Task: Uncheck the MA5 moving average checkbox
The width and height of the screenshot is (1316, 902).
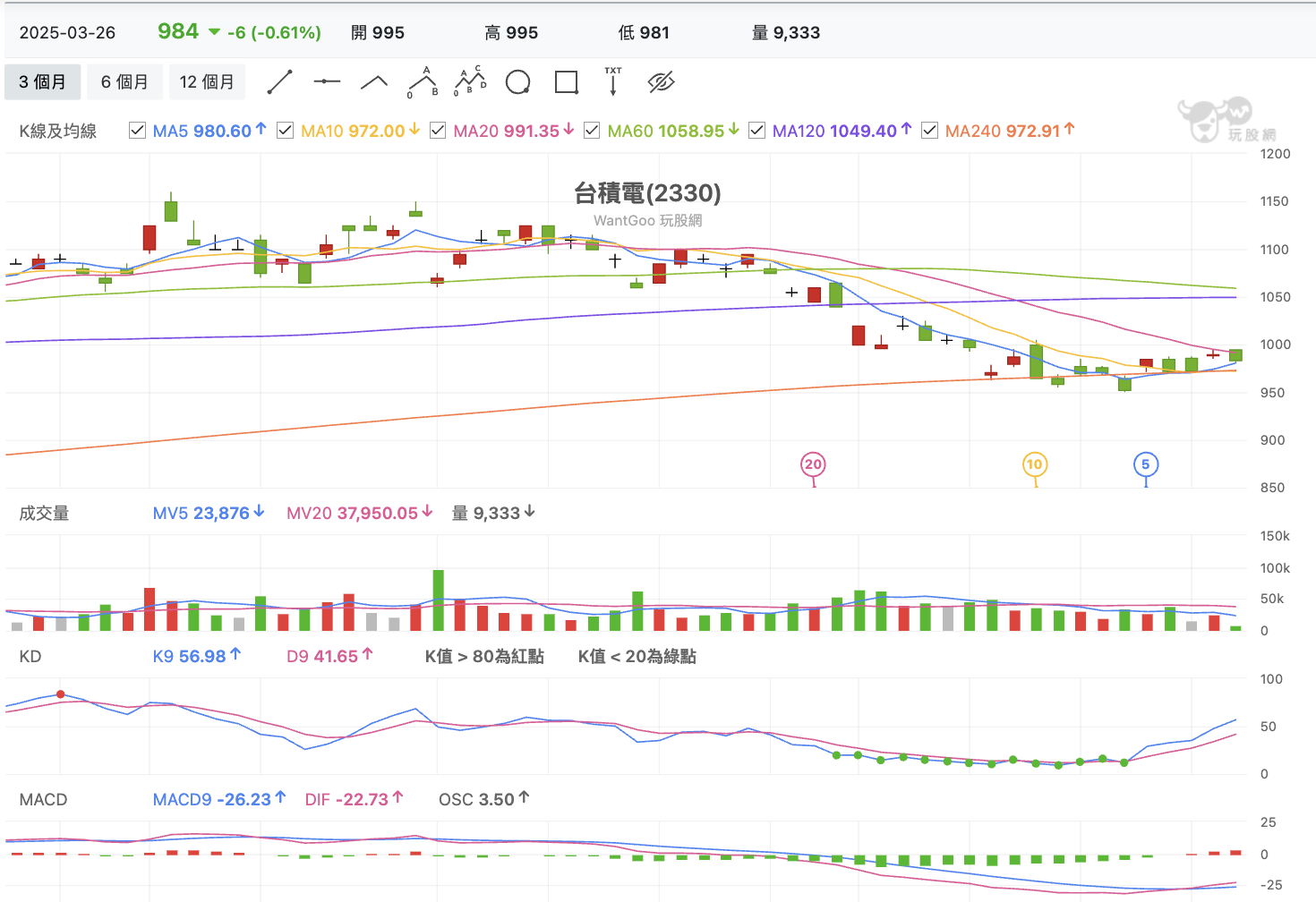Action: [138, 131]
